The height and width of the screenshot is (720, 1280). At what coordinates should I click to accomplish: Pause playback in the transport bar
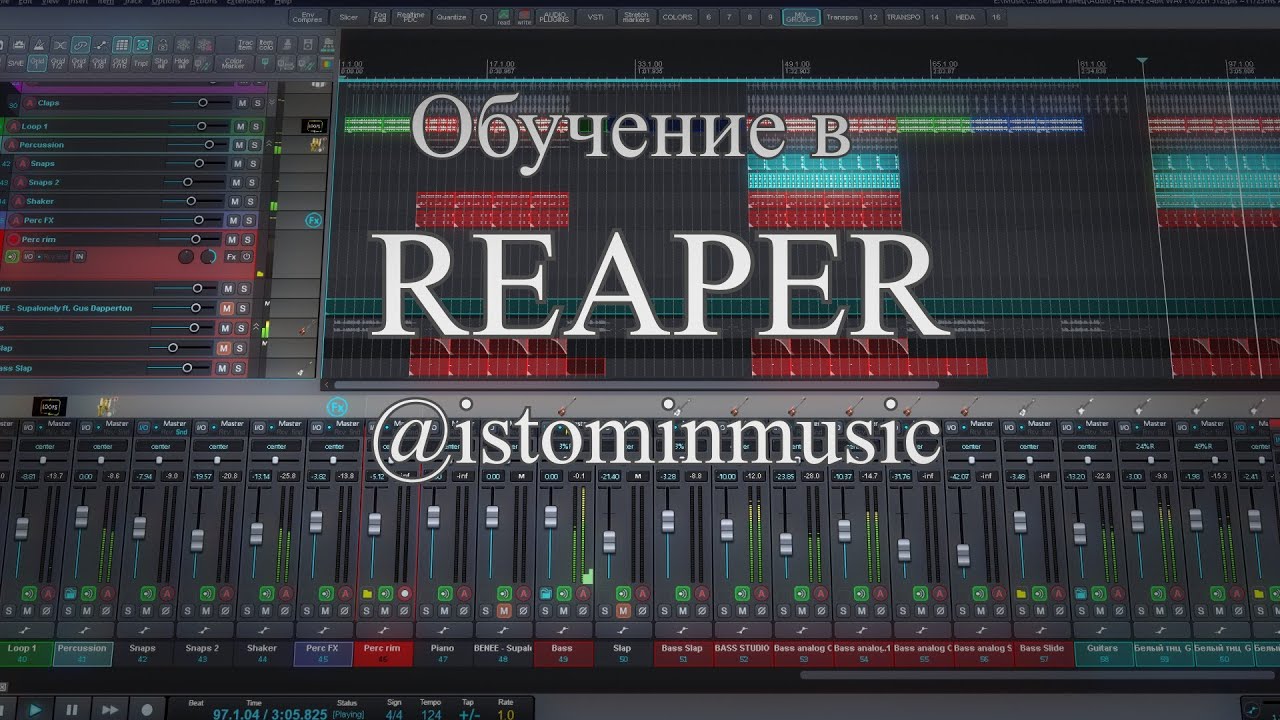pyautogui.click(x=72, y=709)
